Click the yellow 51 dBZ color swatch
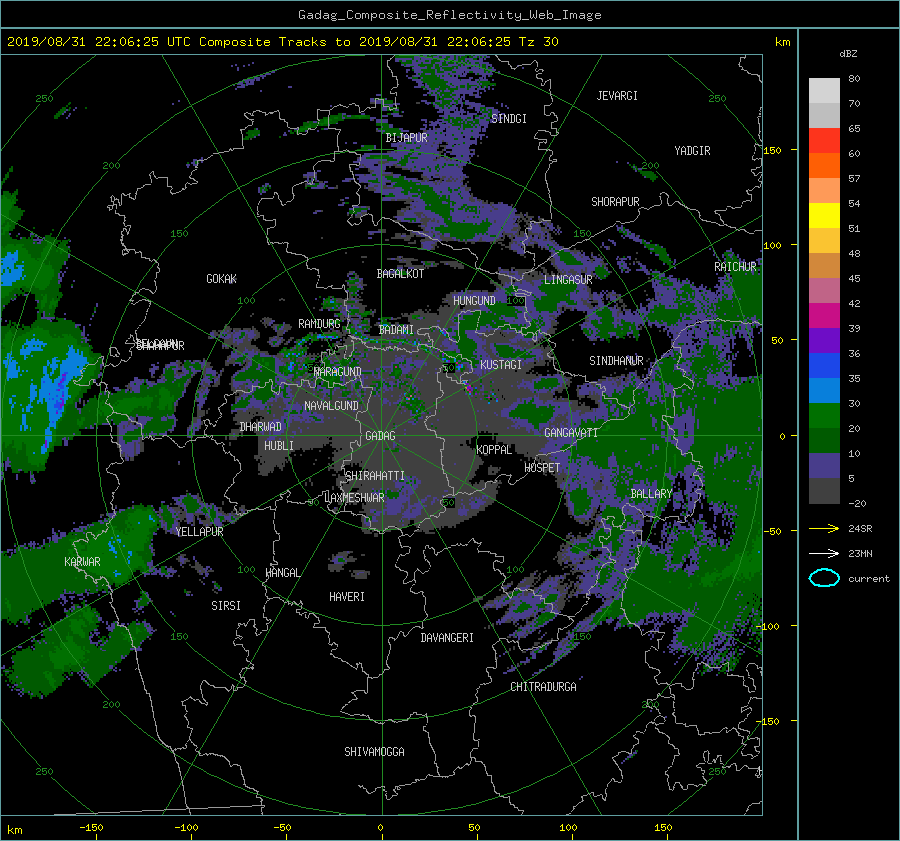This screenshot has width=900, height=841. click(x=824, y=215)
